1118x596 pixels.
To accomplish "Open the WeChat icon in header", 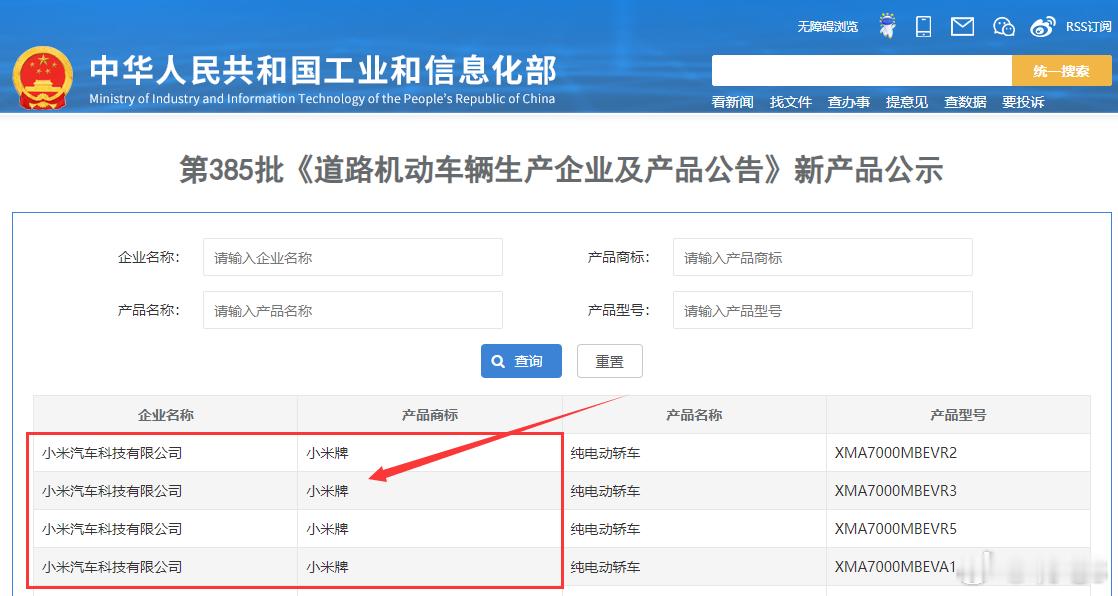I will click(x=1004, y=26).
